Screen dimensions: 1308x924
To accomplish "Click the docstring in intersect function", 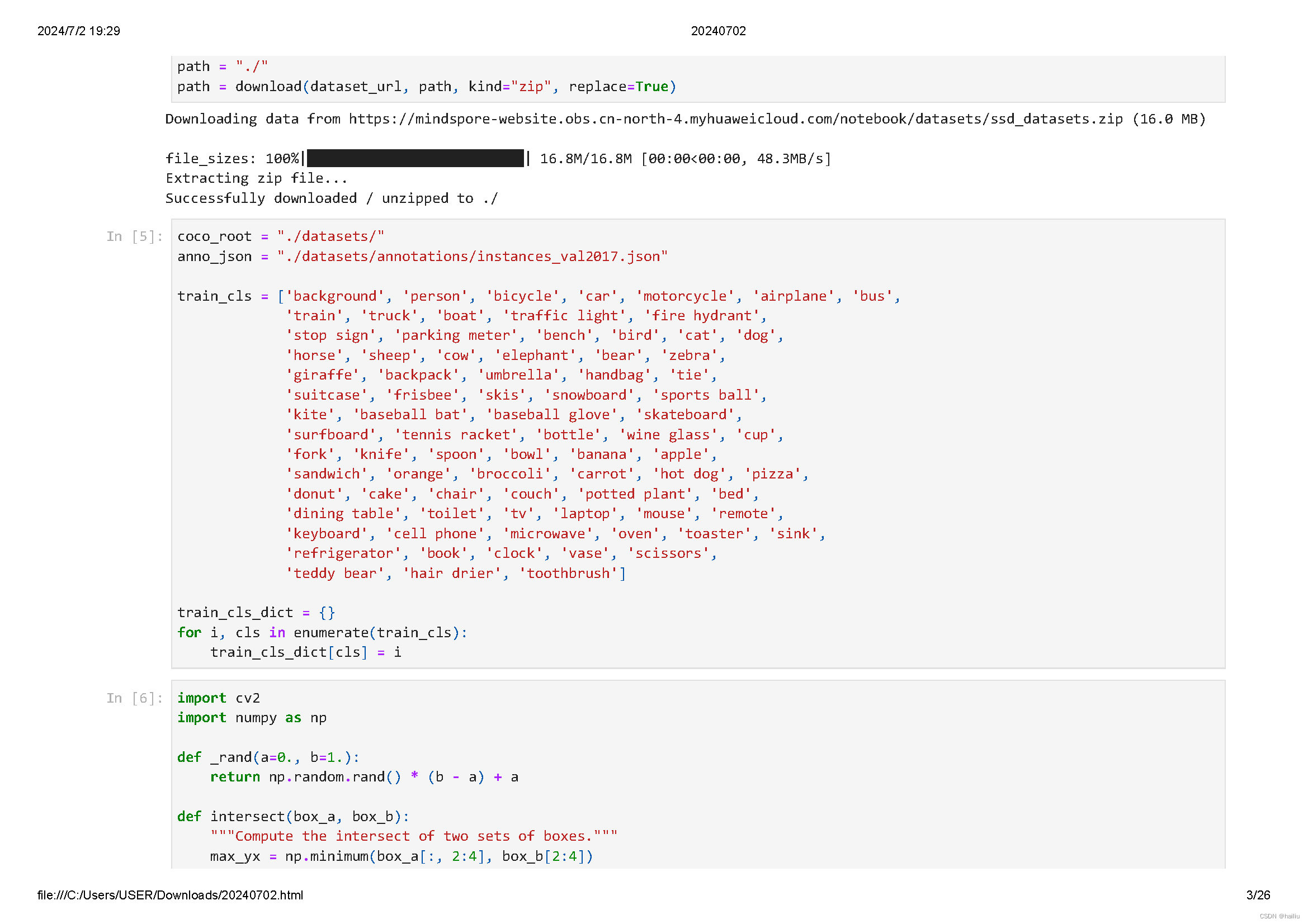I will (414, 836).
